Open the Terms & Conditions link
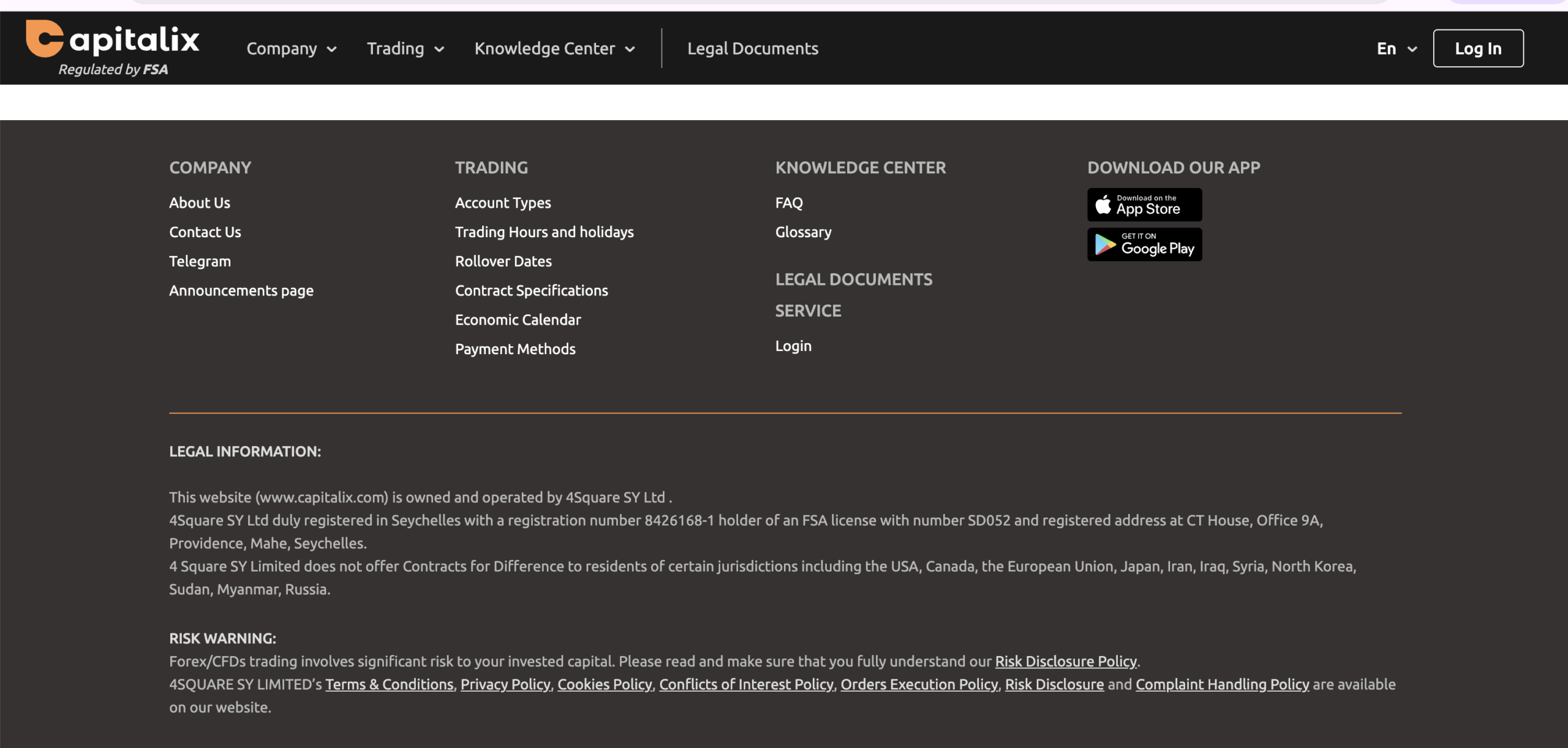This screenshot has height=748, width=1568. (390, 684)
